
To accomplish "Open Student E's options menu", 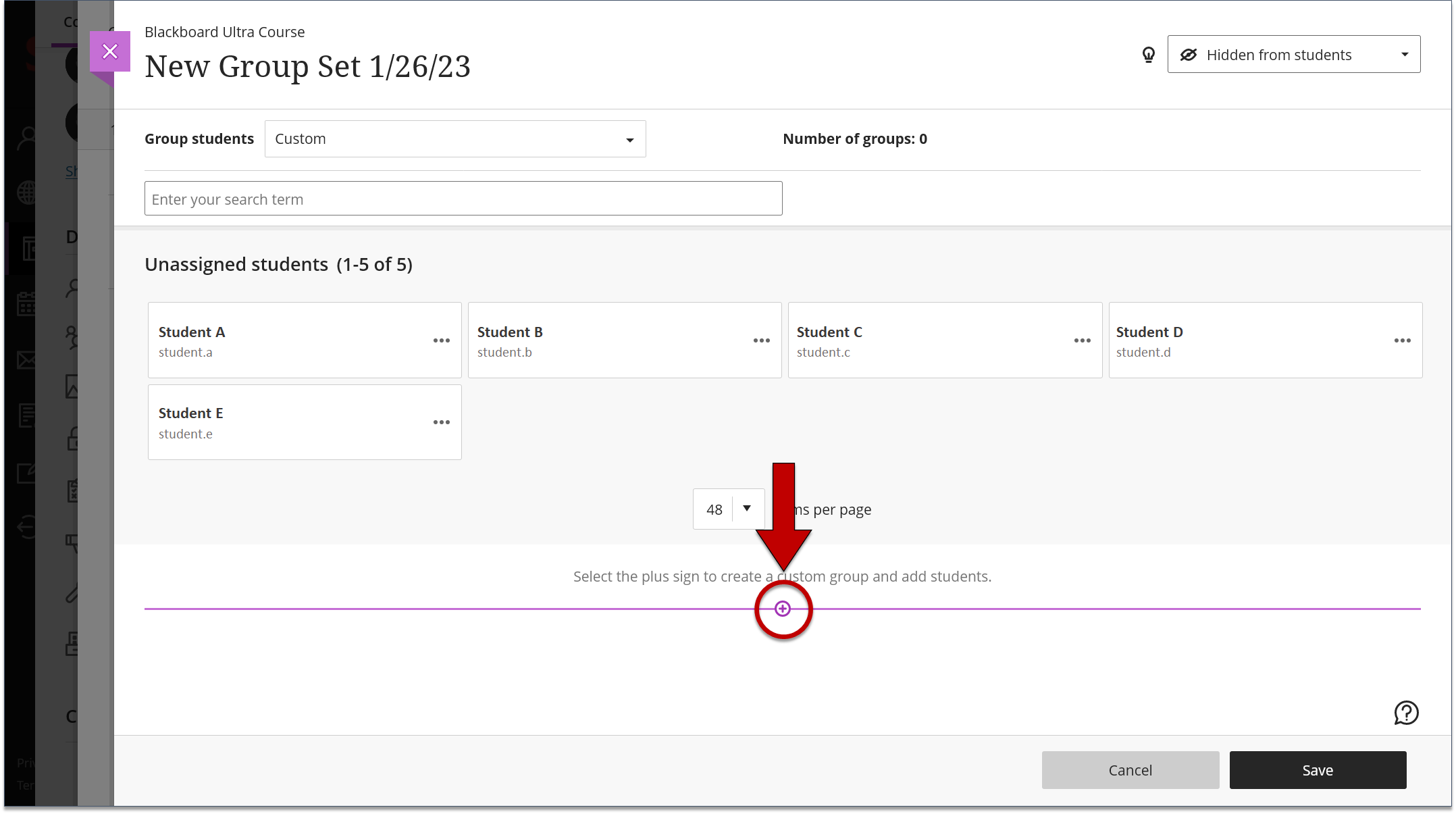I will (441, 422).
